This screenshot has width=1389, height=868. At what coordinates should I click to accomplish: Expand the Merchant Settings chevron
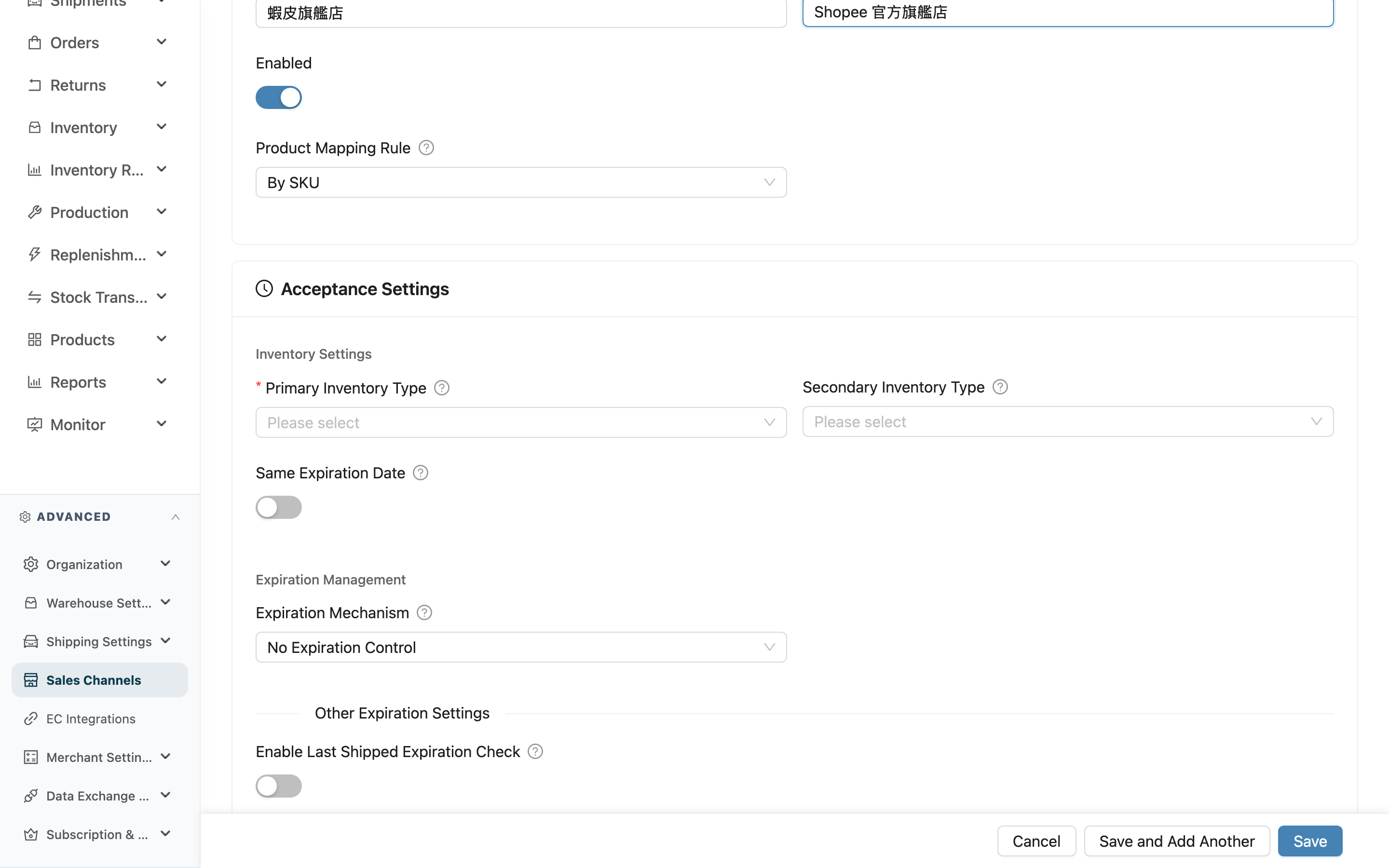166,757
